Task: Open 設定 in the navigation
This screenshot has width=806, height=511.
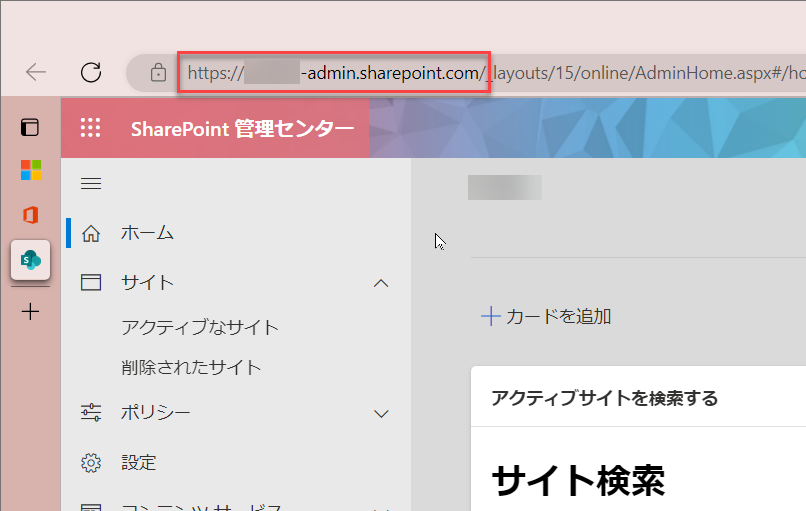Action: 139,463
